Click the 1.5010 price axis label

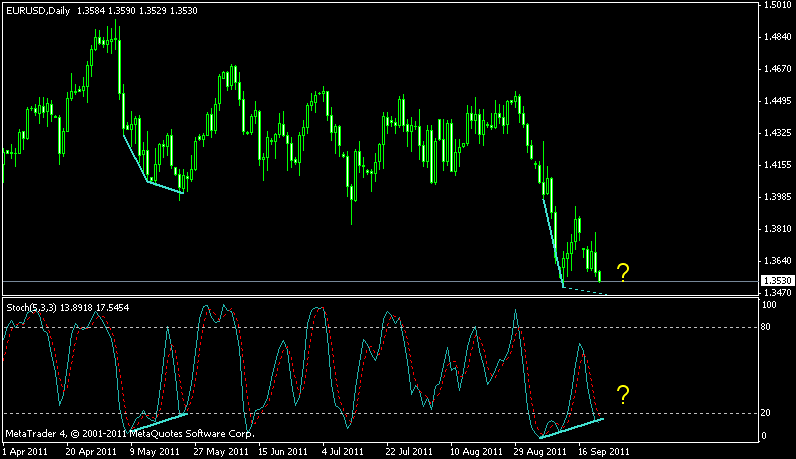(778, 5)
